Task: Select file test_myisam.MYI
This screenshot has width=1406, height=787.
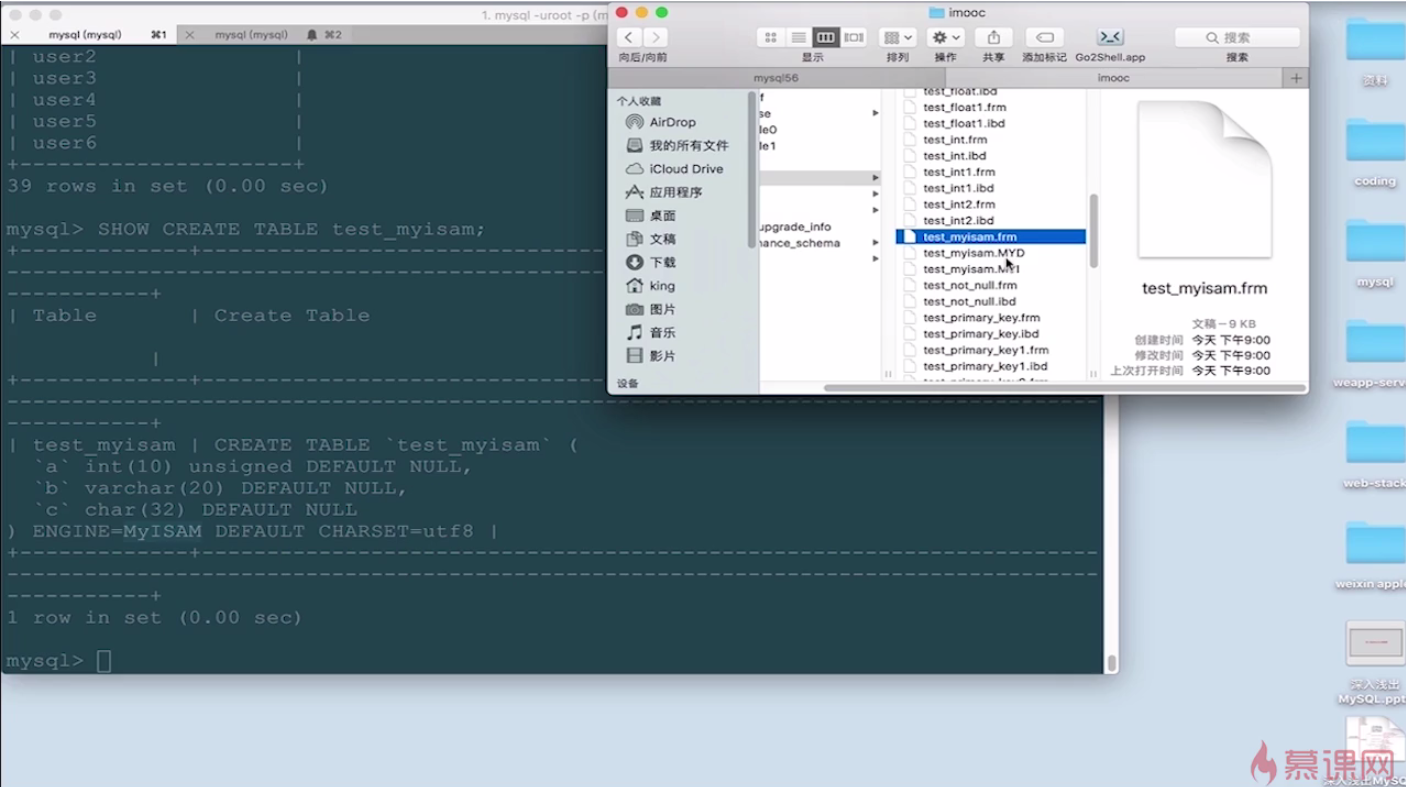Action: [972, 269]
